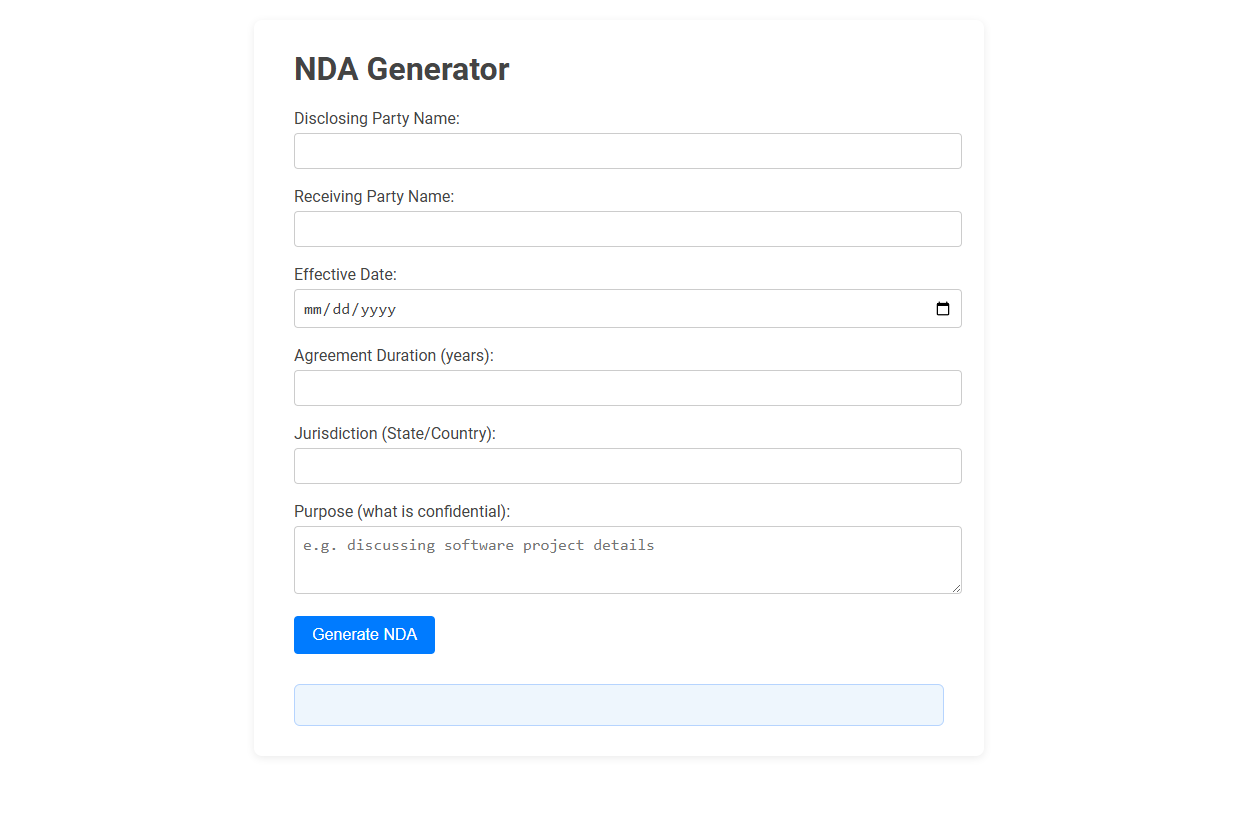Image resolution: width=1238 pixels, height=816 pixels.
Task: Click the Jurisdiction State/Country input
Action: click(627, 465)
